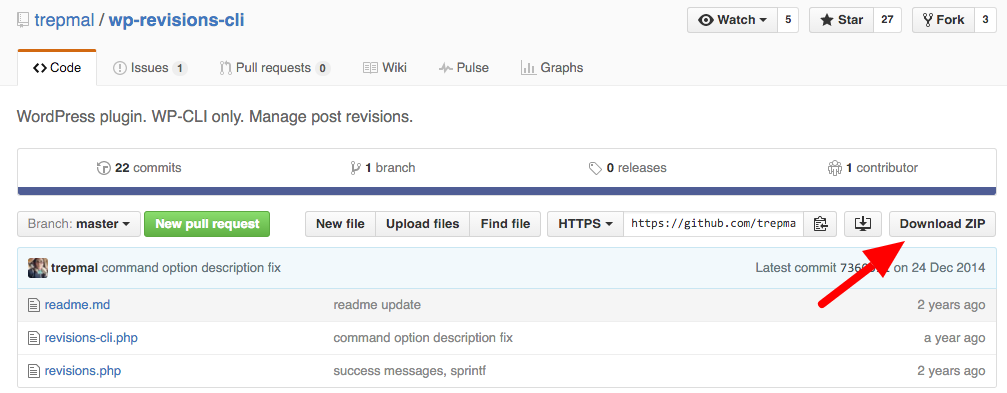Open the Pulse tab
Viewport: 1007px width, 393px height.
click(464, 67)
